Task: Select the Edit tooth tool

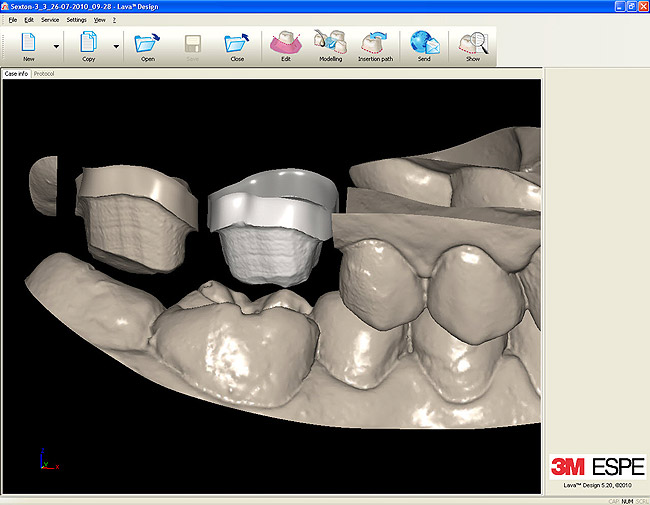Action: (x=285, y=43)
